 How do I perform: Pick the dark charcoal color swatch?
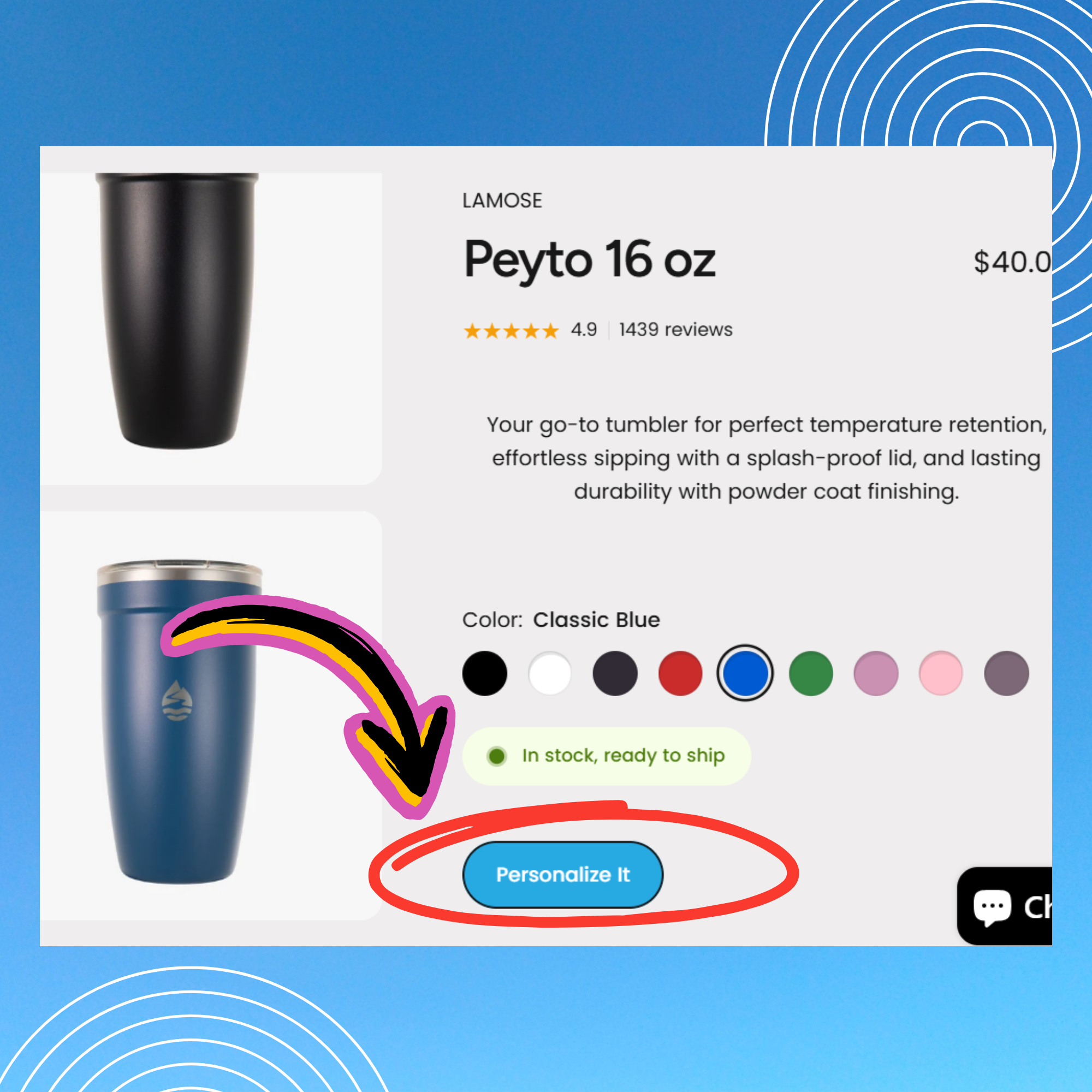click(x=615, y=673)
